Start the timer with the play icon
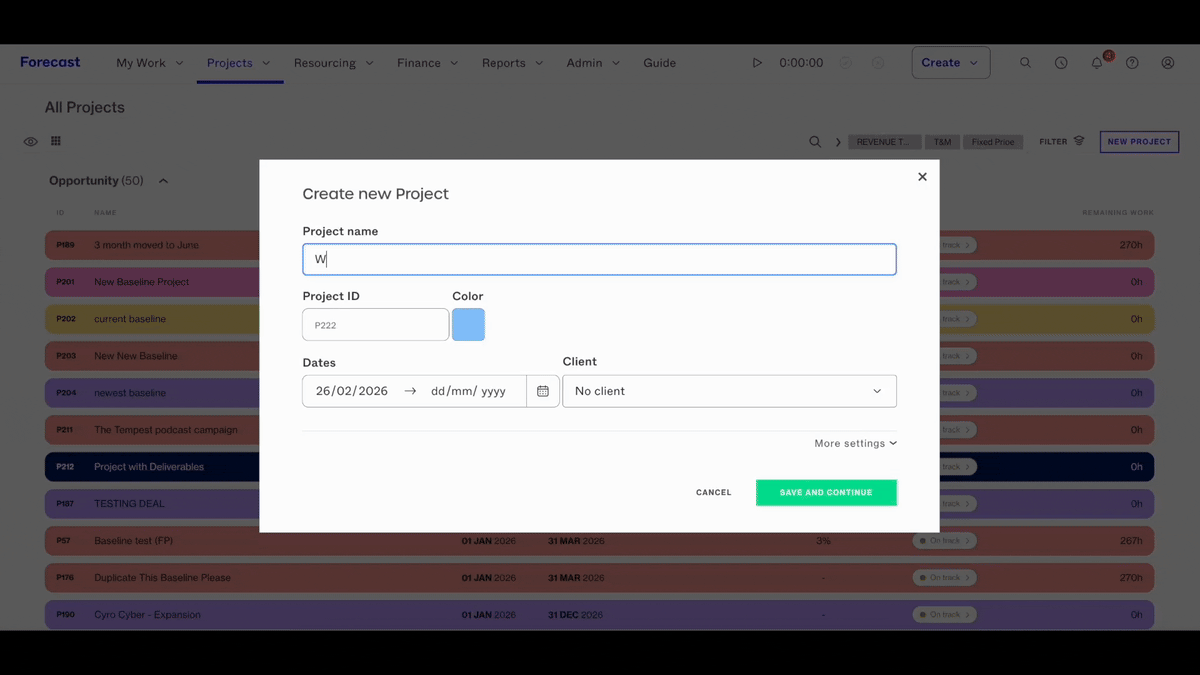 757,63
